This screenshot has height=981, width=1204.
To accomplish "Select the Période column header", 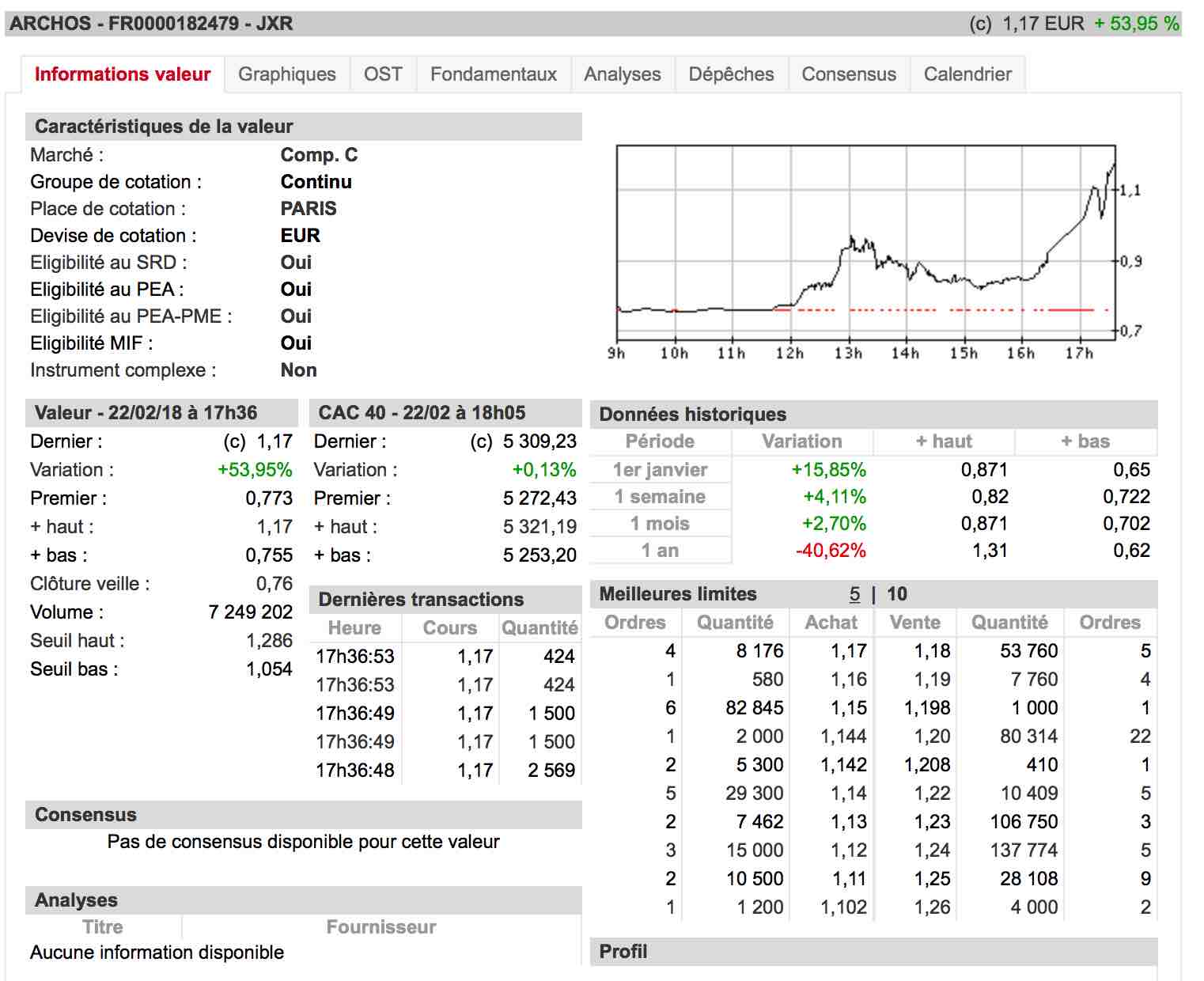I will point(660,441).
